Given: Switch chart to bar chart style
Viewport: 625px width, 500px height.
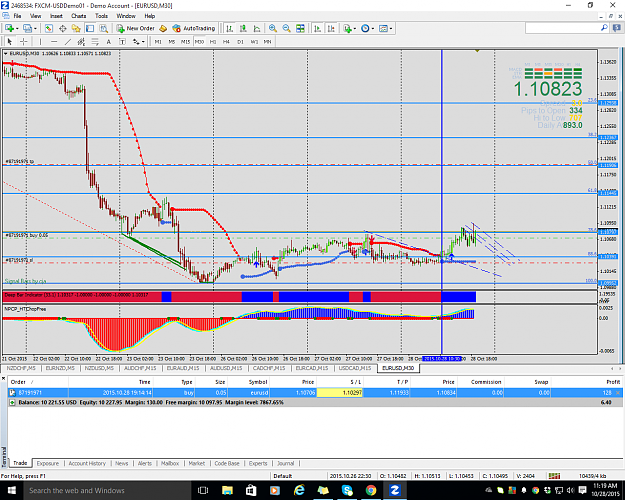Looking at the screenshot, I should pyautogui.click(x=229, y=28).
